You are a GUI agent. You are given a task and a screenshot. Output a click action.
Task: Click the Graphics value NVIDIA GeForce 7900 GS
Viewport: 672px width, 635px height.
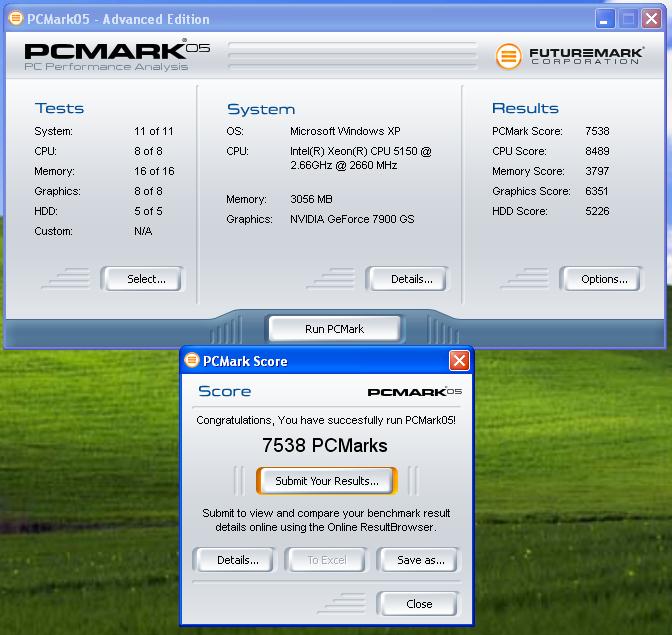click(352, 219)
